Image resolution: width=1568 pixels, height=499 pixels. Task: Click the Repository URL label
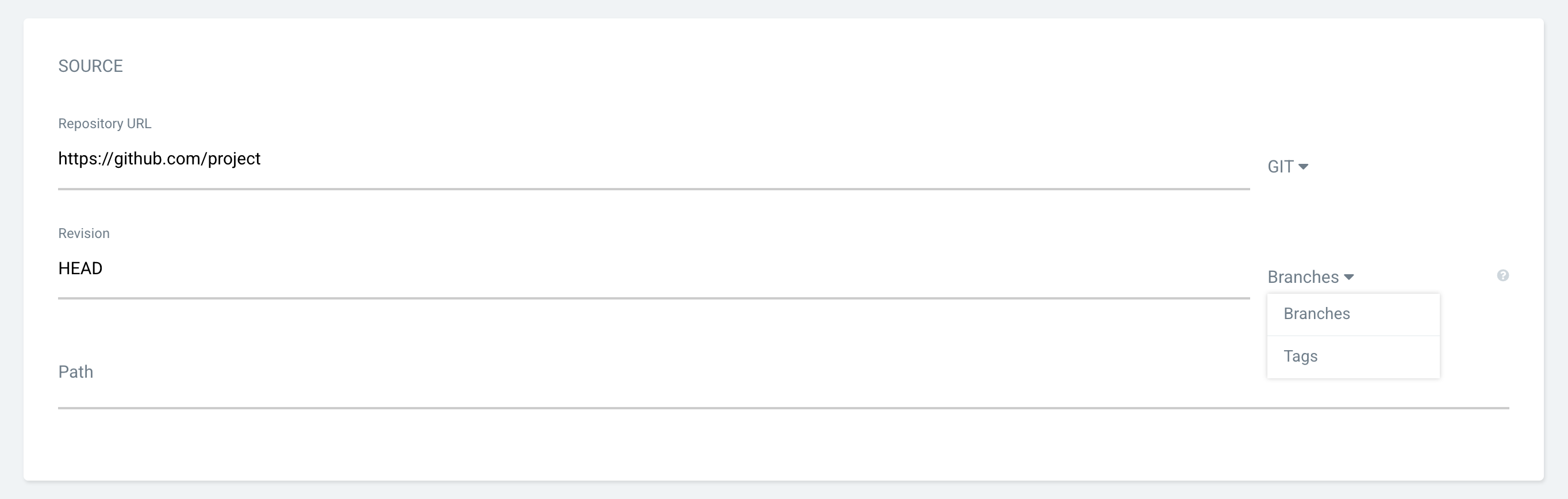[104, 124]
